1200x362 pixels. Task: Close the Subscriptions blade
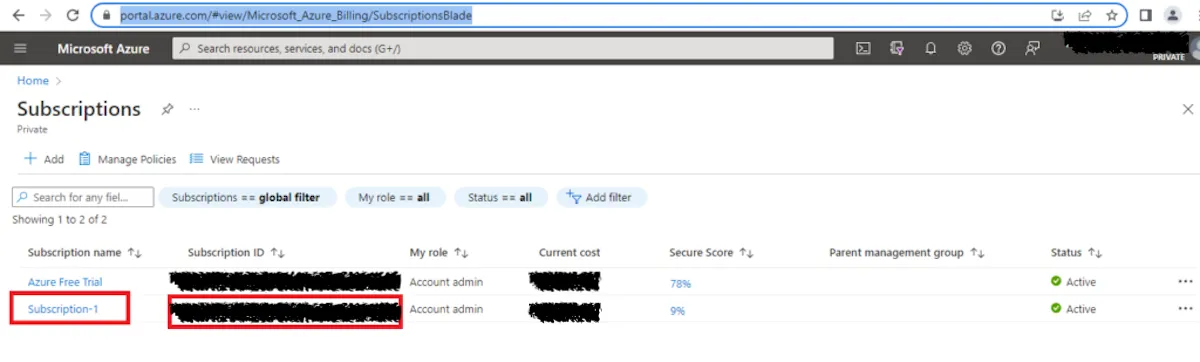coord(1188,108)
